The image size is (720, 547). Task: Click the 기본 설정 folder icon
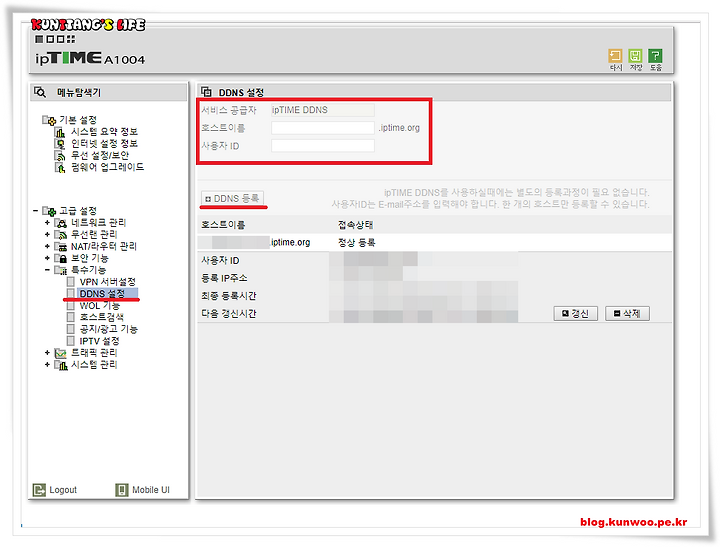click(x=49, y=120)
